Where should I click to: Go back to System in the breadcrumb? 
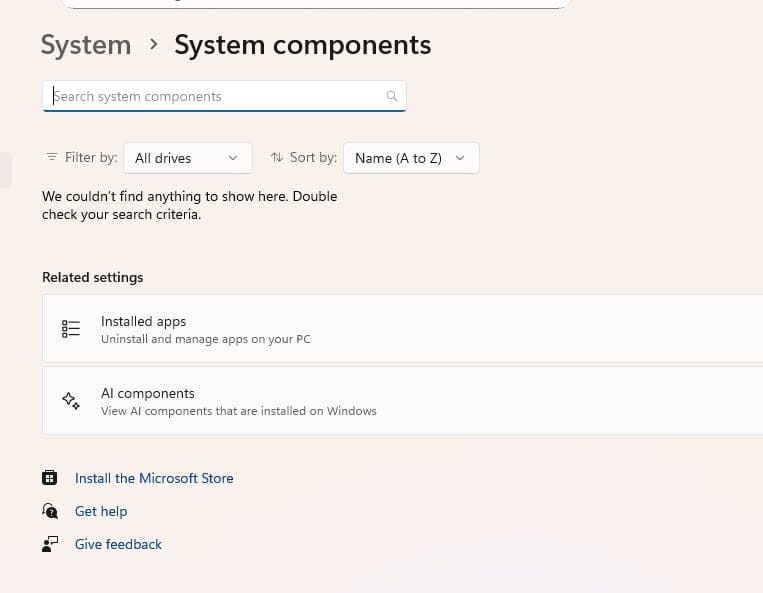click(x=86, y=45)
